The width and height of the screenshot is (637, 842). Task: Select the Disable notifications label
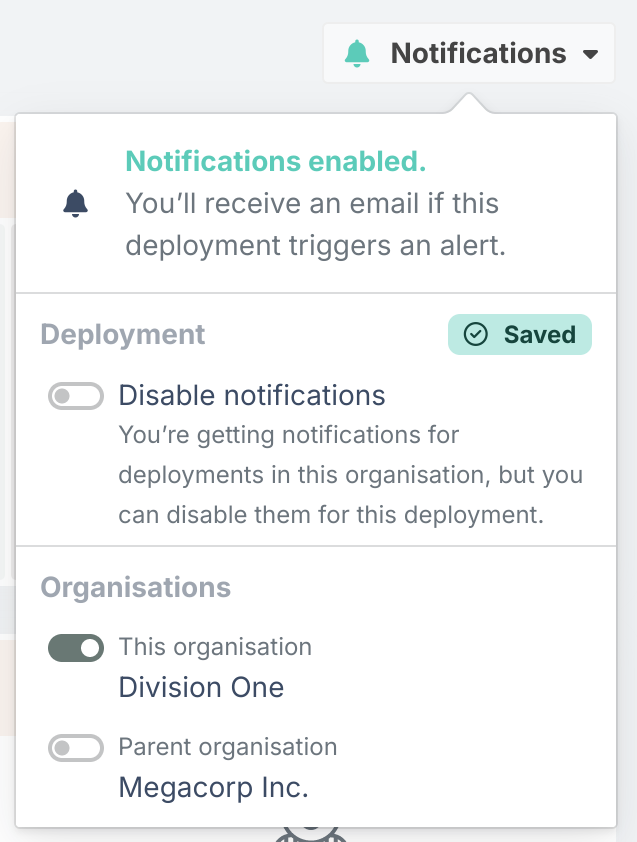coord(252,396)
